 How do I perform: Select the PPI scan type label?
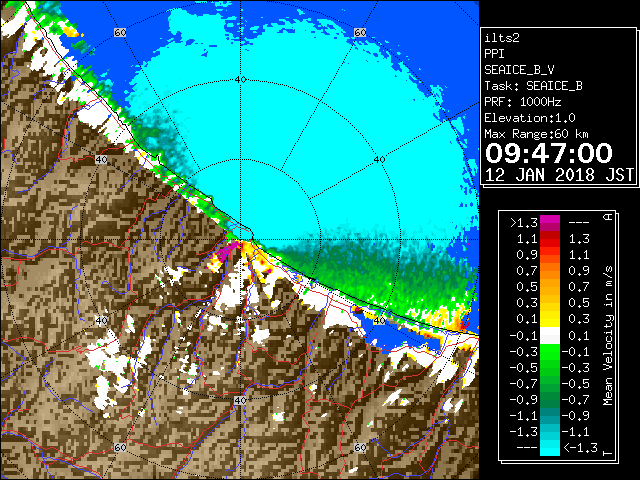click(494, 54)
